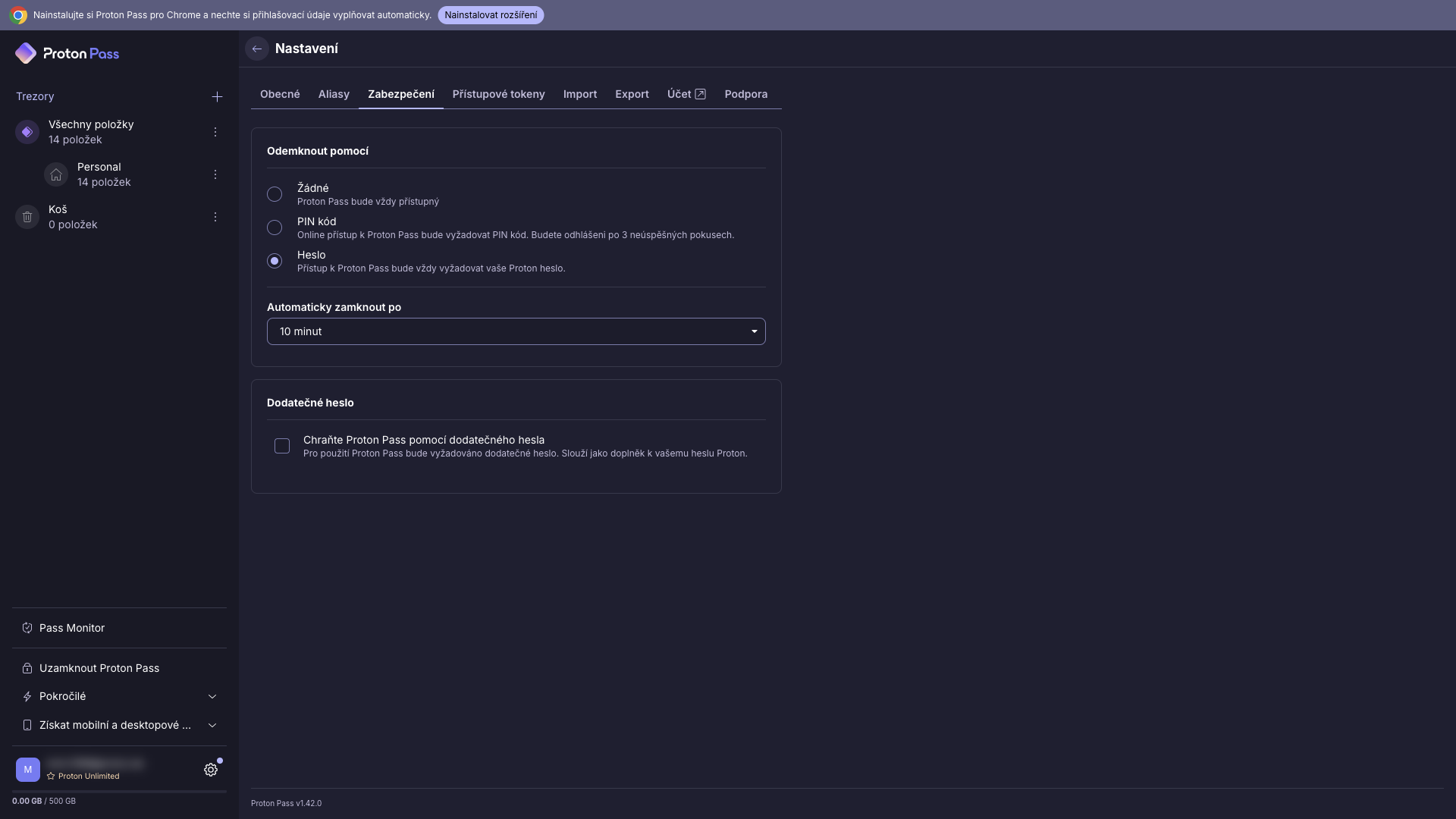Open options menu for Koš
The width and height of the screenshot is (1456, 819).
pyautogui.click(x=215, y=217)
